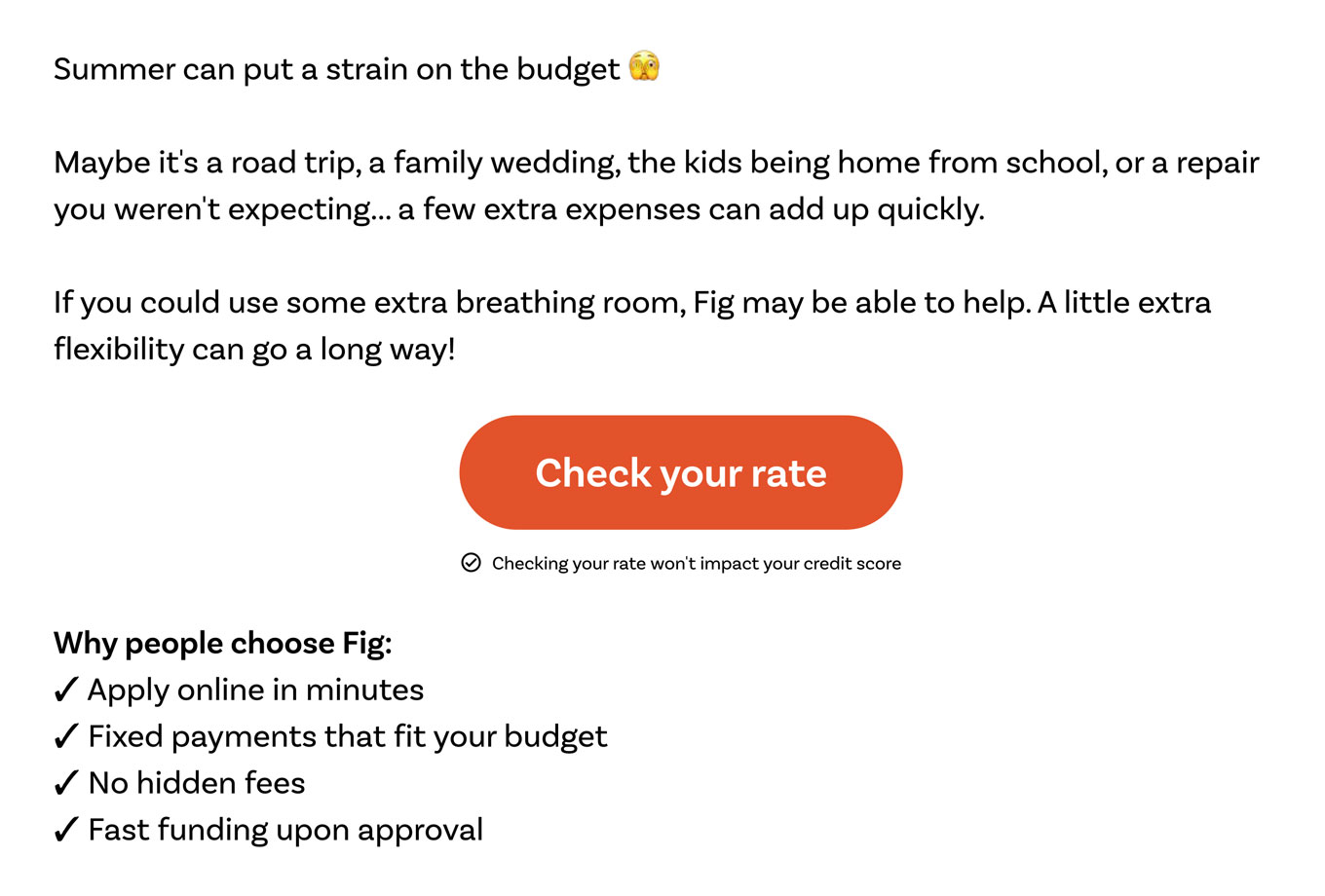
Task: Click the No hidden fees text
Action: 197,783
